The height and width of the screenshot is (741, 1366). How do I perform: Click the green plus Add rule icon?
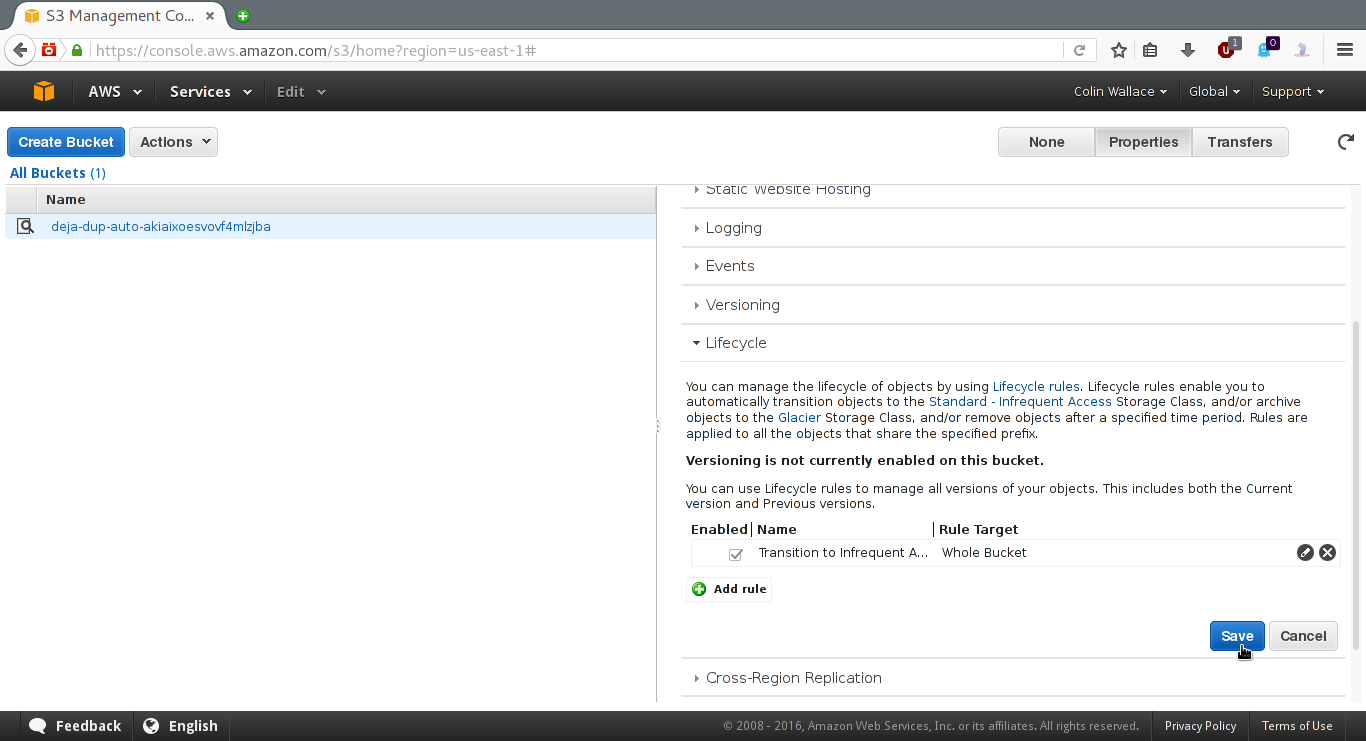(699, 589)
